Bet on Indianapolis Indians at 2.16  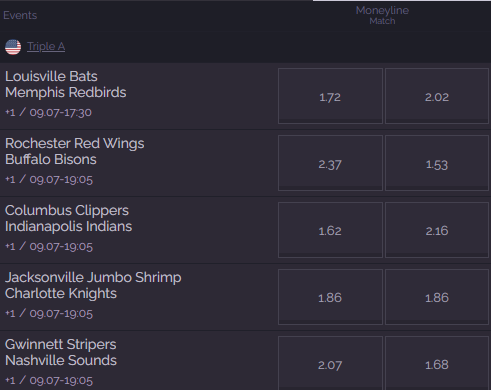coord(437,230)
